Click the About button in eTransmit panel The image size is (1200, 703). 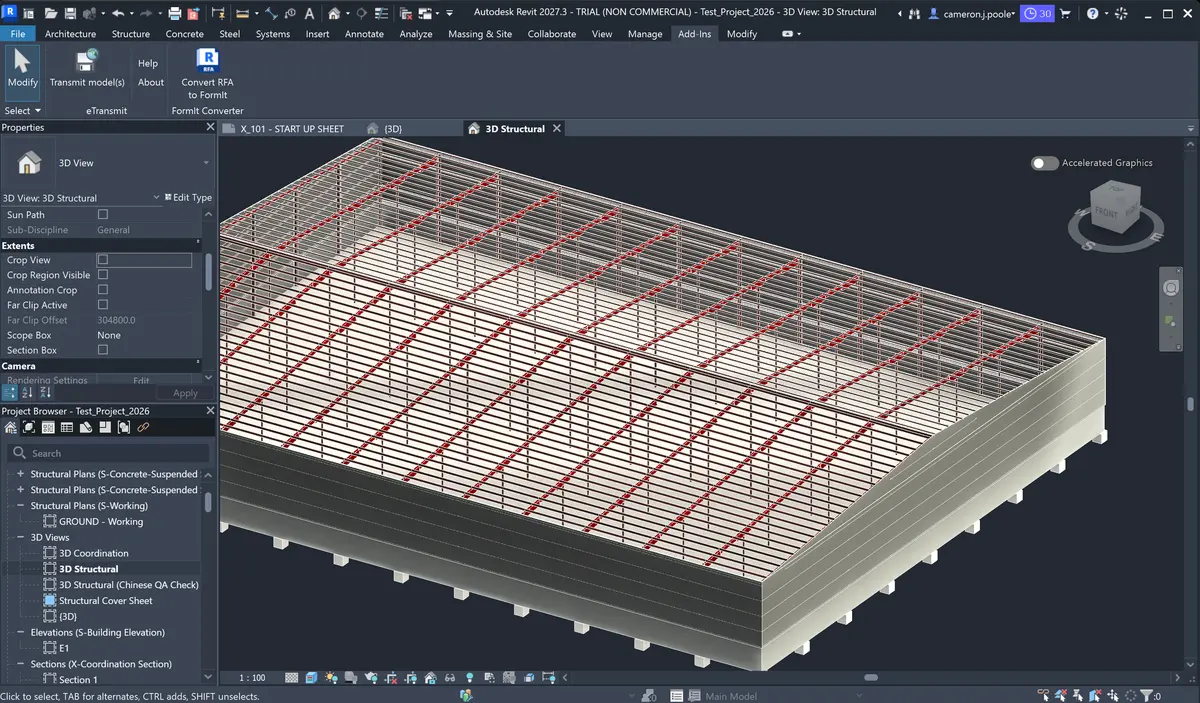(151, 82)
